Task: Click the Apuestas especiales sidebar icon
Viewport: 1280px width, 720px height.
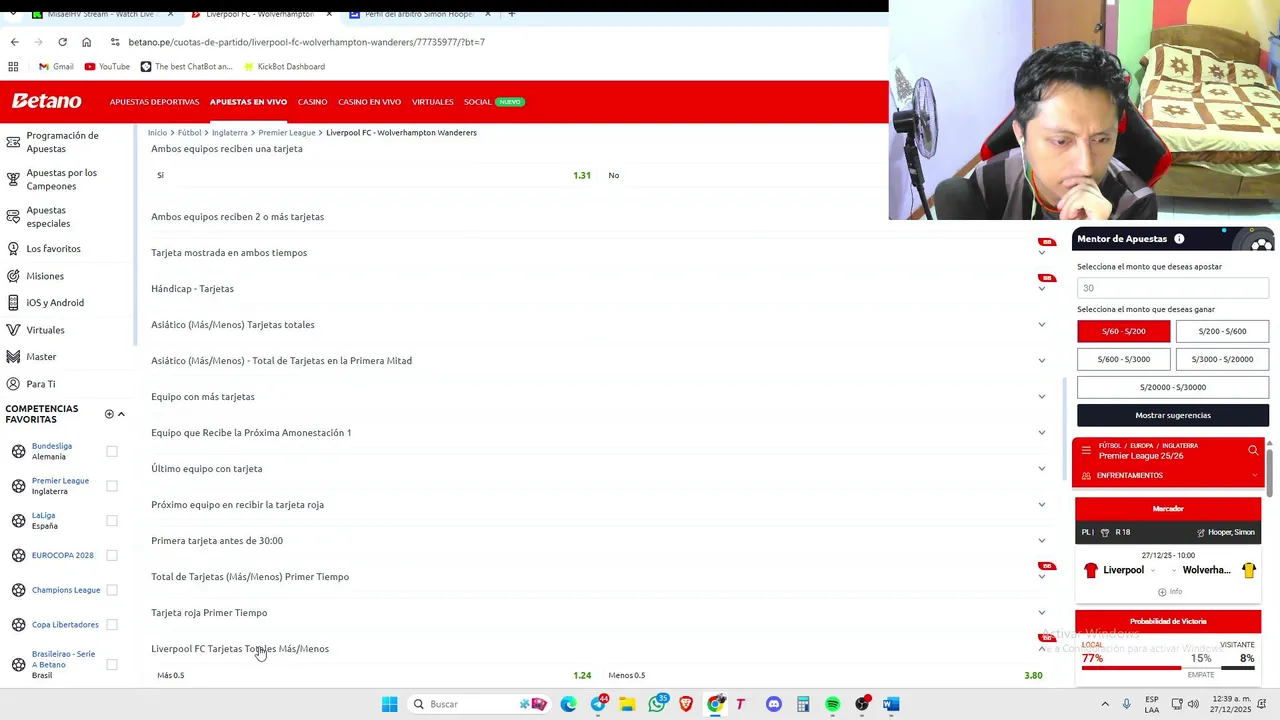Action: (x=13, y=216)
